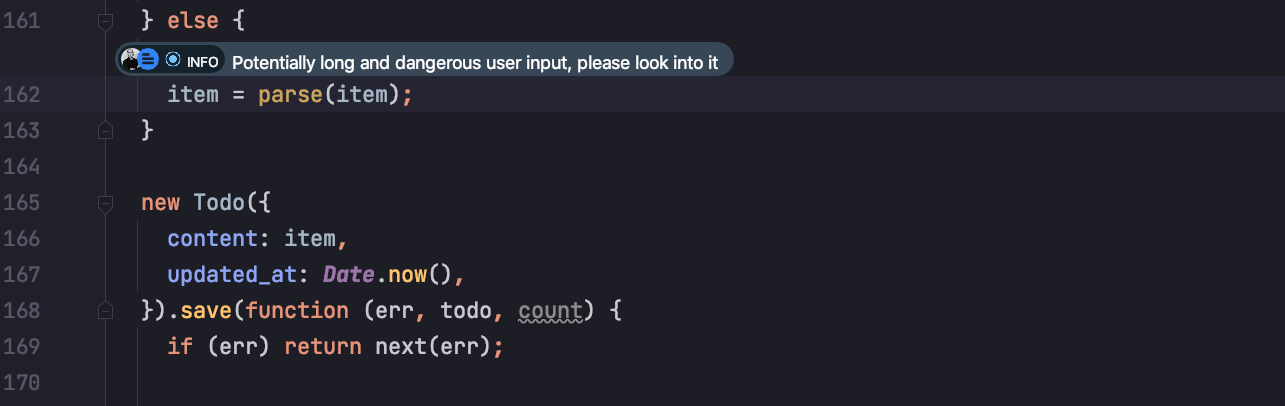
Task: Click line number 162 in the gutter
Action: click(x=22, y=95)
